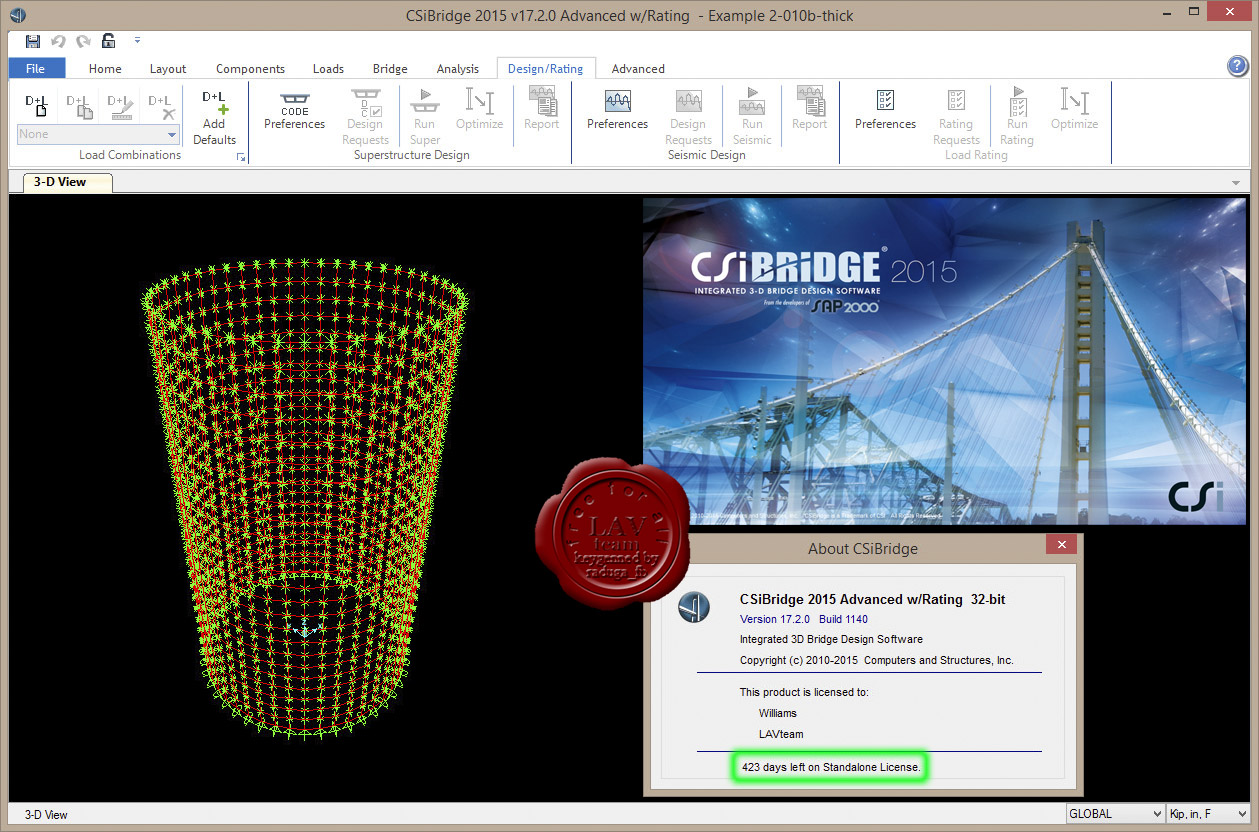Open Superstructure Design CODE Preferences
The width and height of the screenshot is (1259, 832).
(294, 110)
